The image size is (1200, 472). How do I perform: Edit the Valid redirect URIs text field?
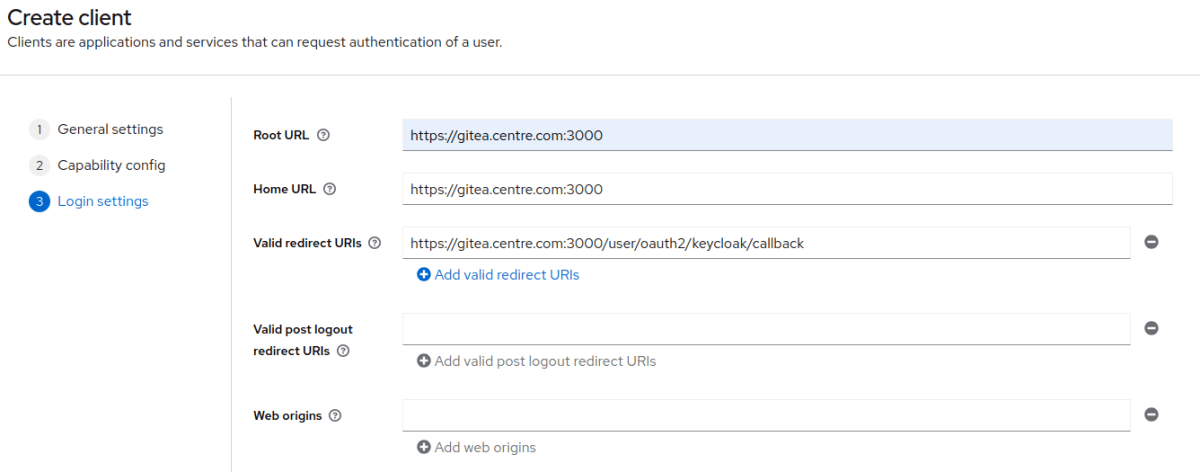point(766,243)
